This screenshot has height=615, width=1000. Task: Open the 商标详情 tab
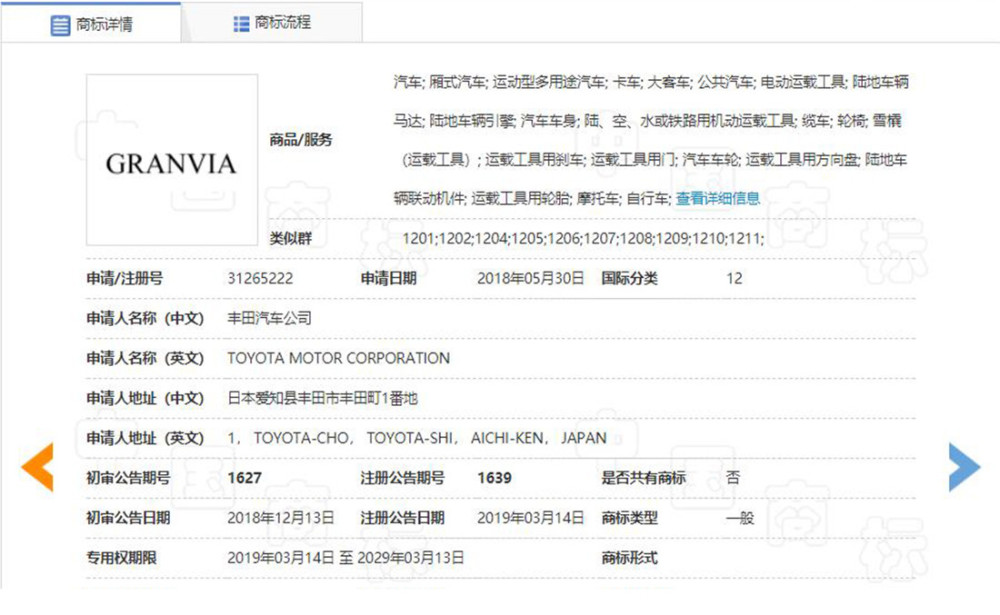coord(91,24)
